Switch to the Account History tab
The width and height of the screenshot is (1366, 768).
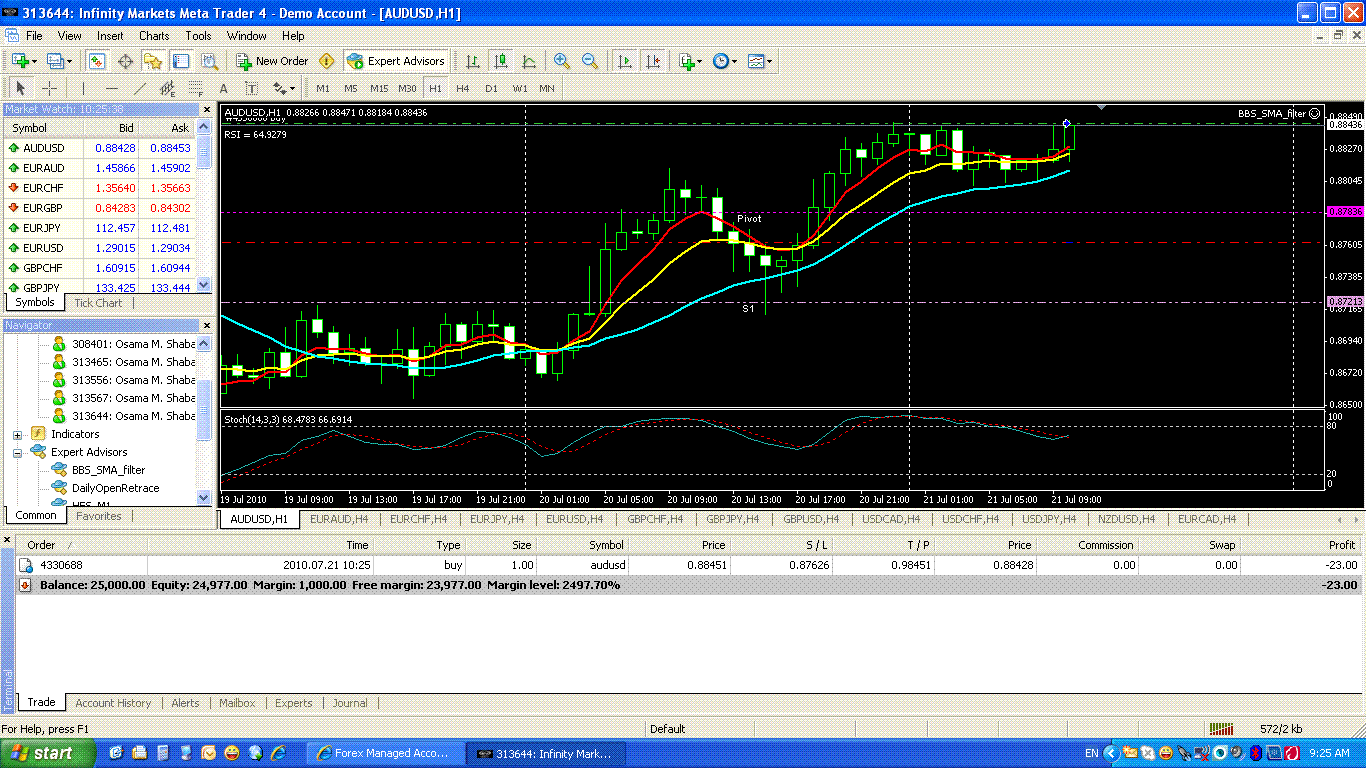(113, 703)
